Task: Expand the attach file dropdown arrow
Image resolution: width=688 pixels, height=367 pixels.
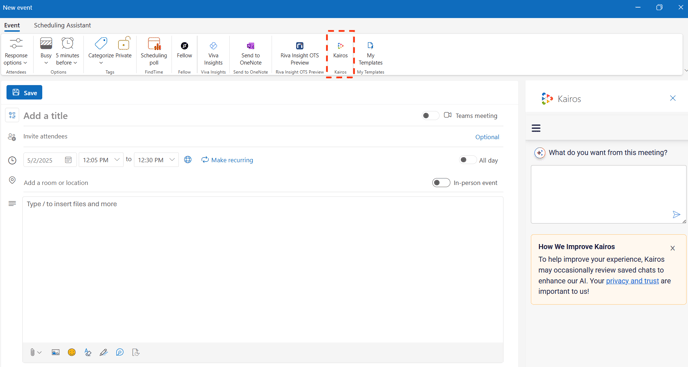Action: pyautogui.click(x=39, y=352)
